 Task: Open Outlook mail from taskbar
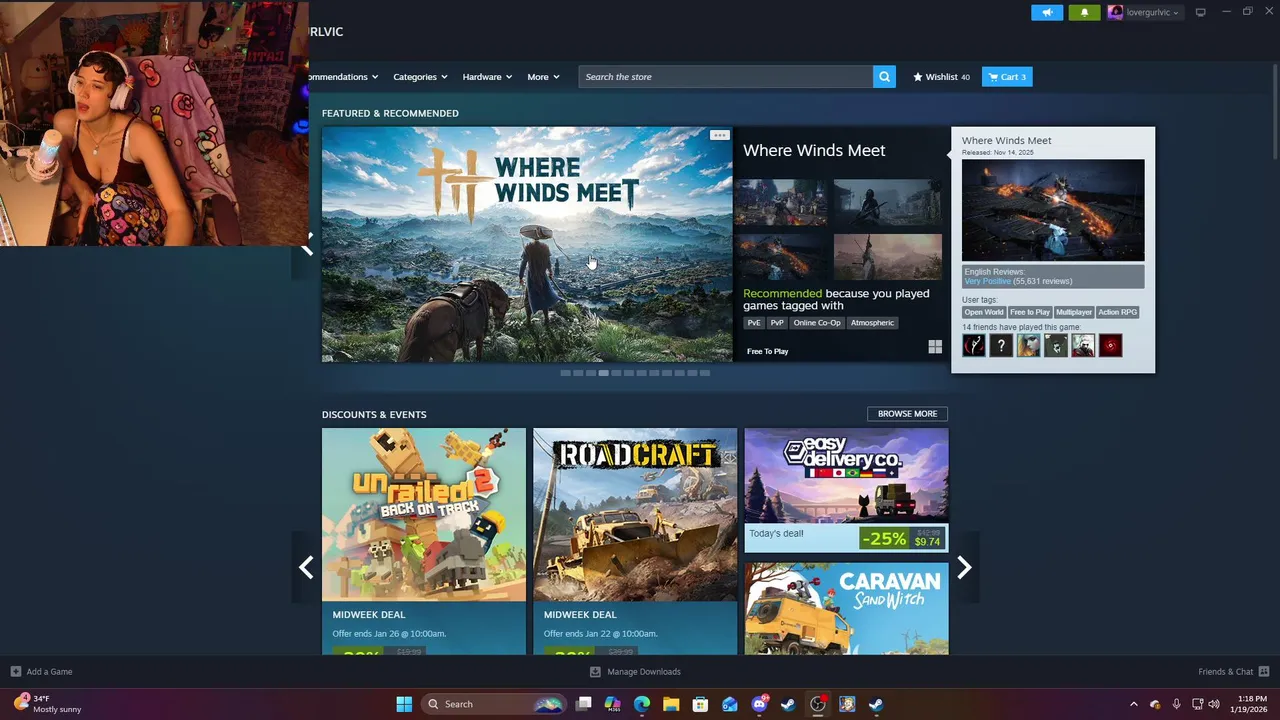[x=730, y=704]
